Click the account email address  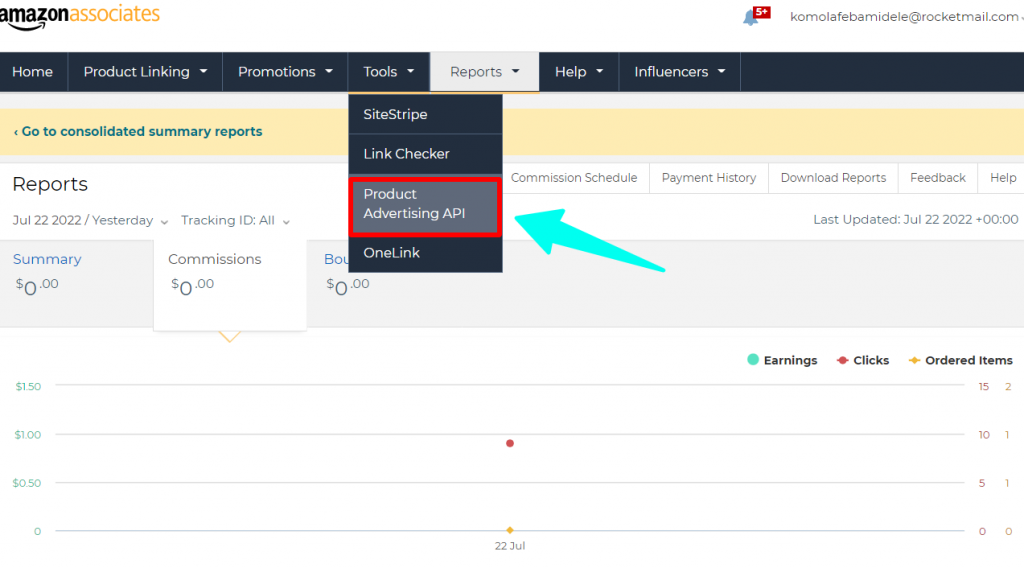[904, 17]
